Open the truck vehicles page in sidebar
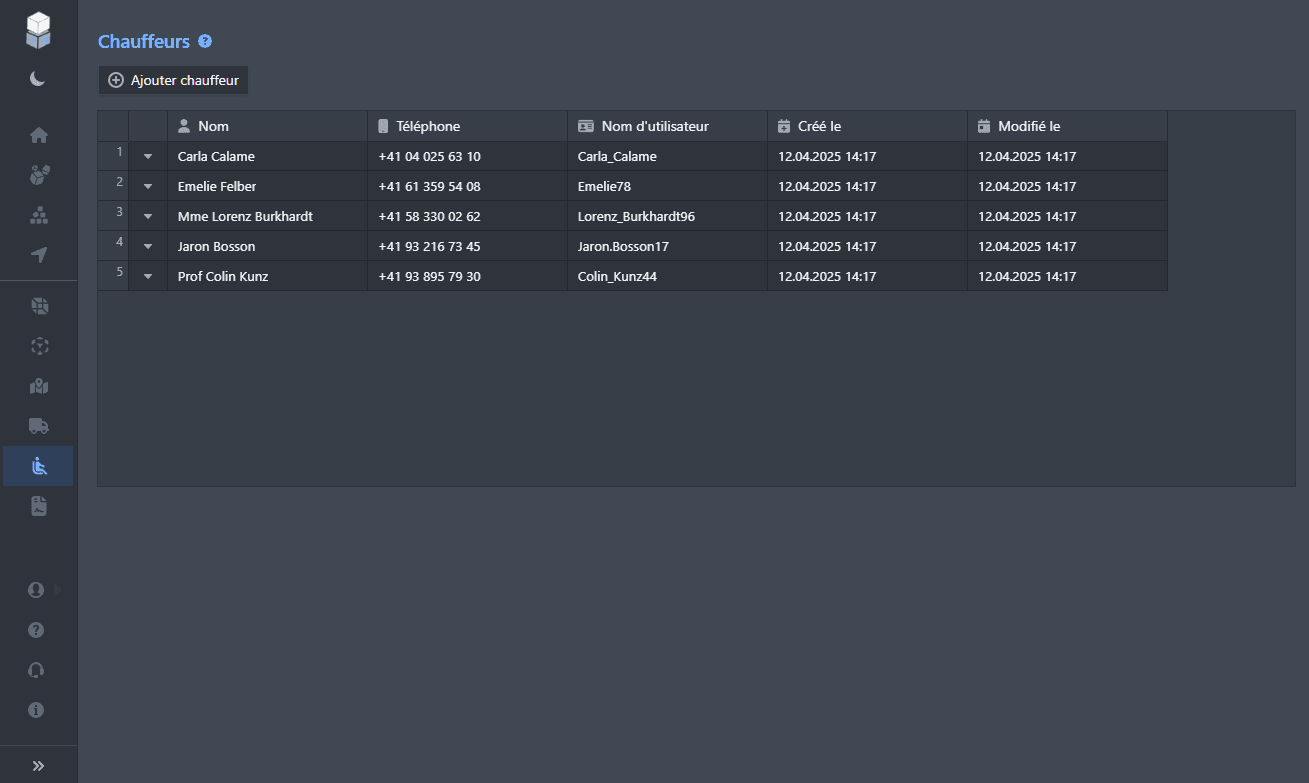Viewport: 1309px width, 783px height. pos(39,426)
